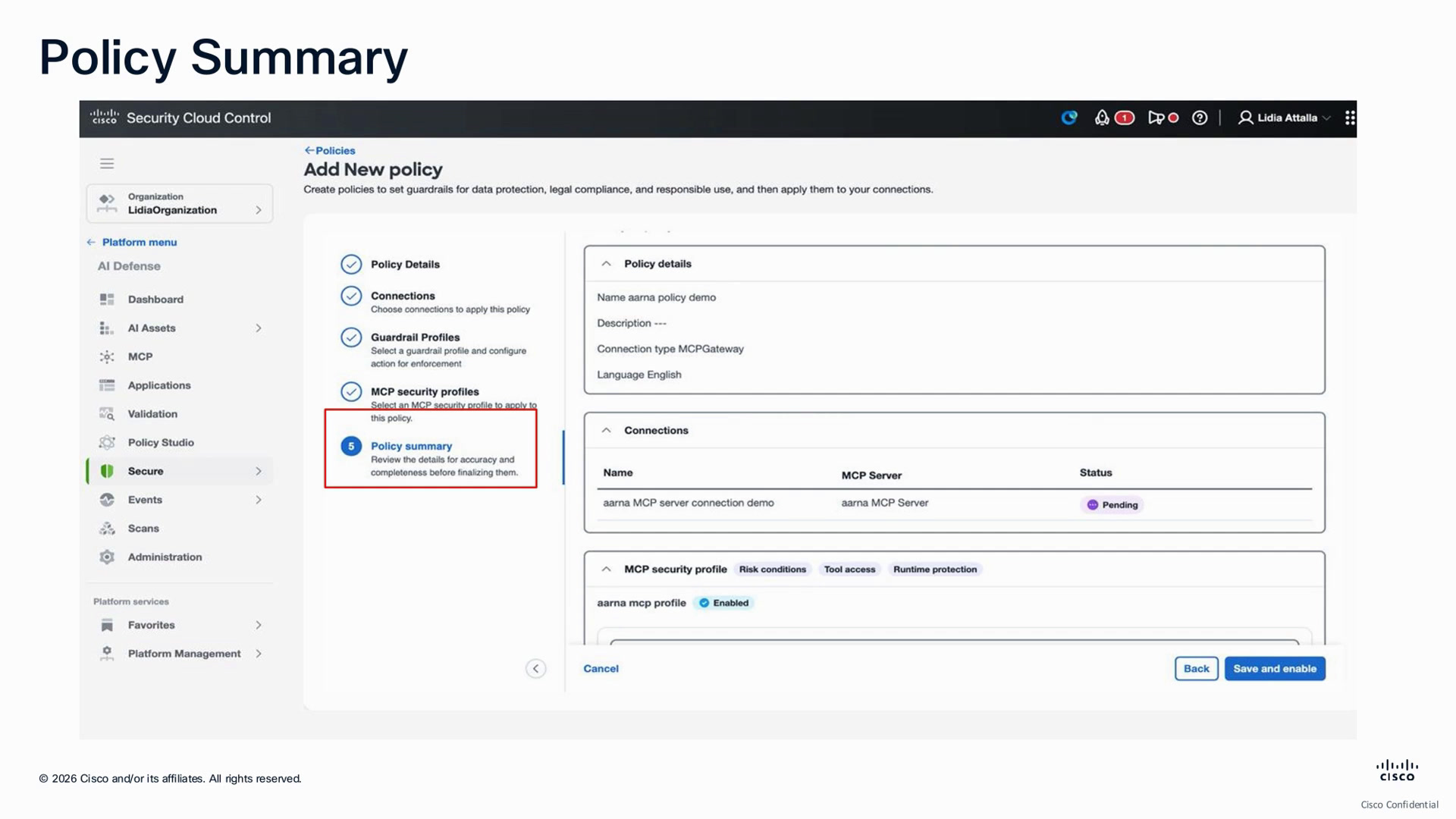Click the Validation sidebar icon

pos(107,414)
